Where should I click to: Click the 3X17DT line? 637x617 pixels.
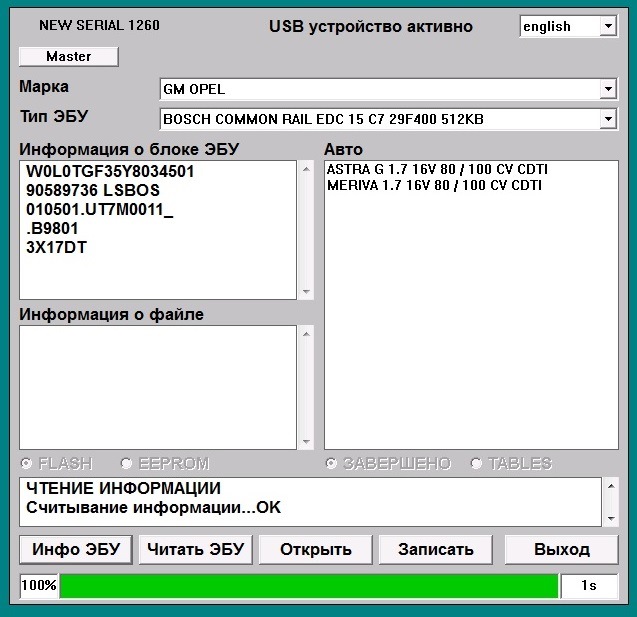56,247
